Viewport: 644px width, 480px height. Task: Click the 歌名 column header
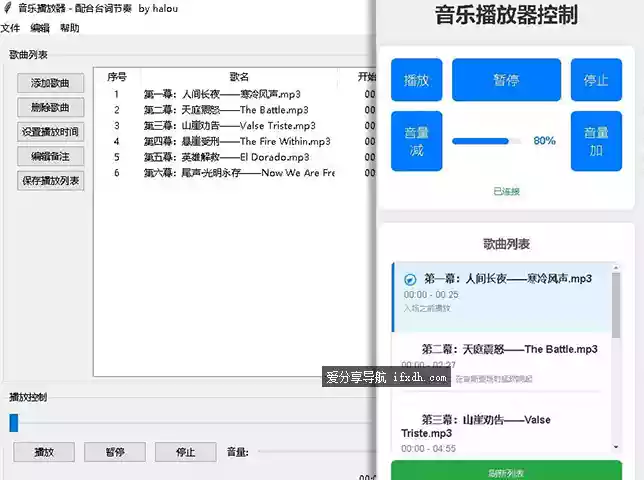pos(239,77)
